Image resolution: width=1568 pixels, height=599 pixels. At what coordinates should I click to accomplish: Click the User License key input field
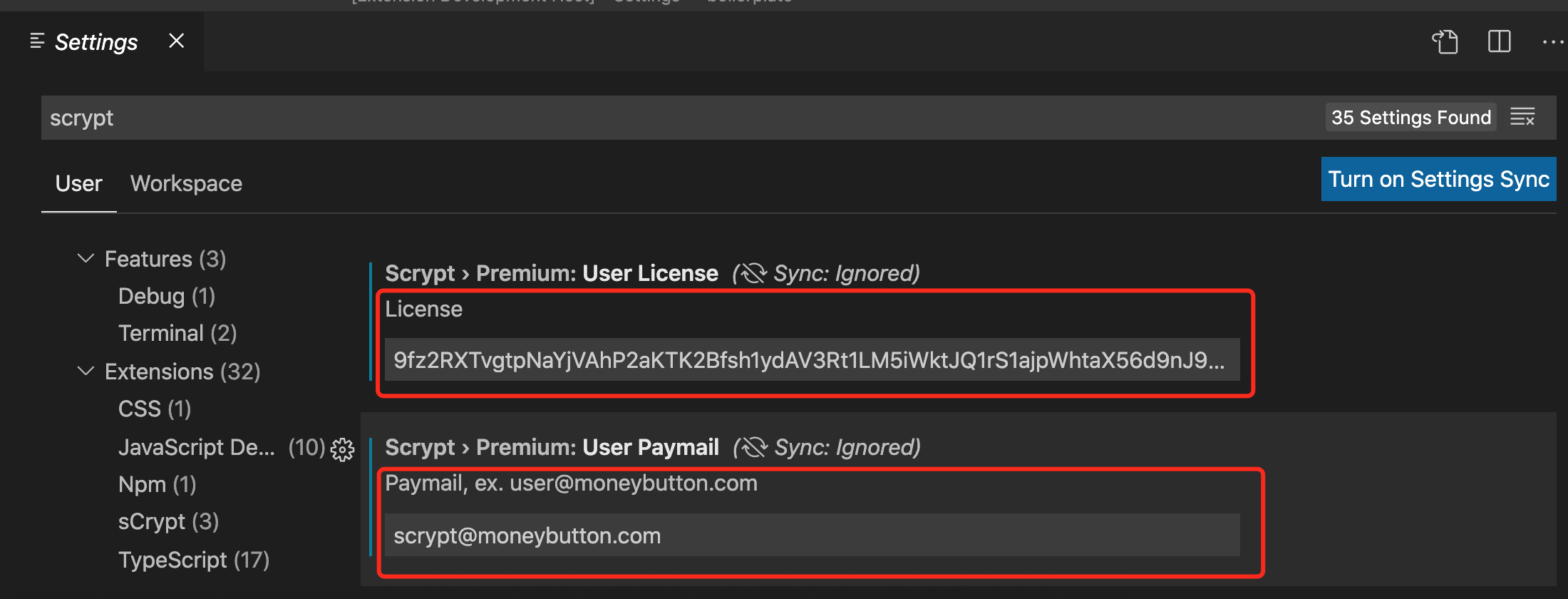coord(812,359)
